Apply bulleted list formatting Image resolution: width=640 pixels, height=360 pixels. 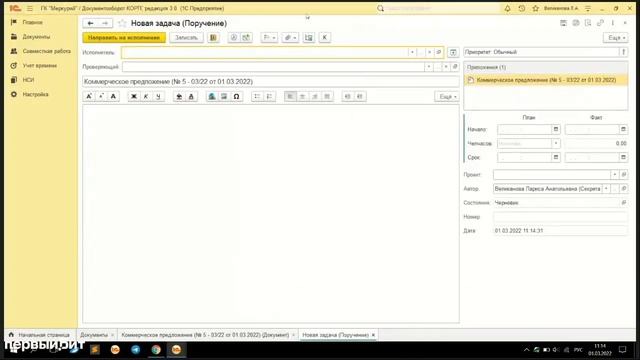pyautogui.click(x=257, y=96)
